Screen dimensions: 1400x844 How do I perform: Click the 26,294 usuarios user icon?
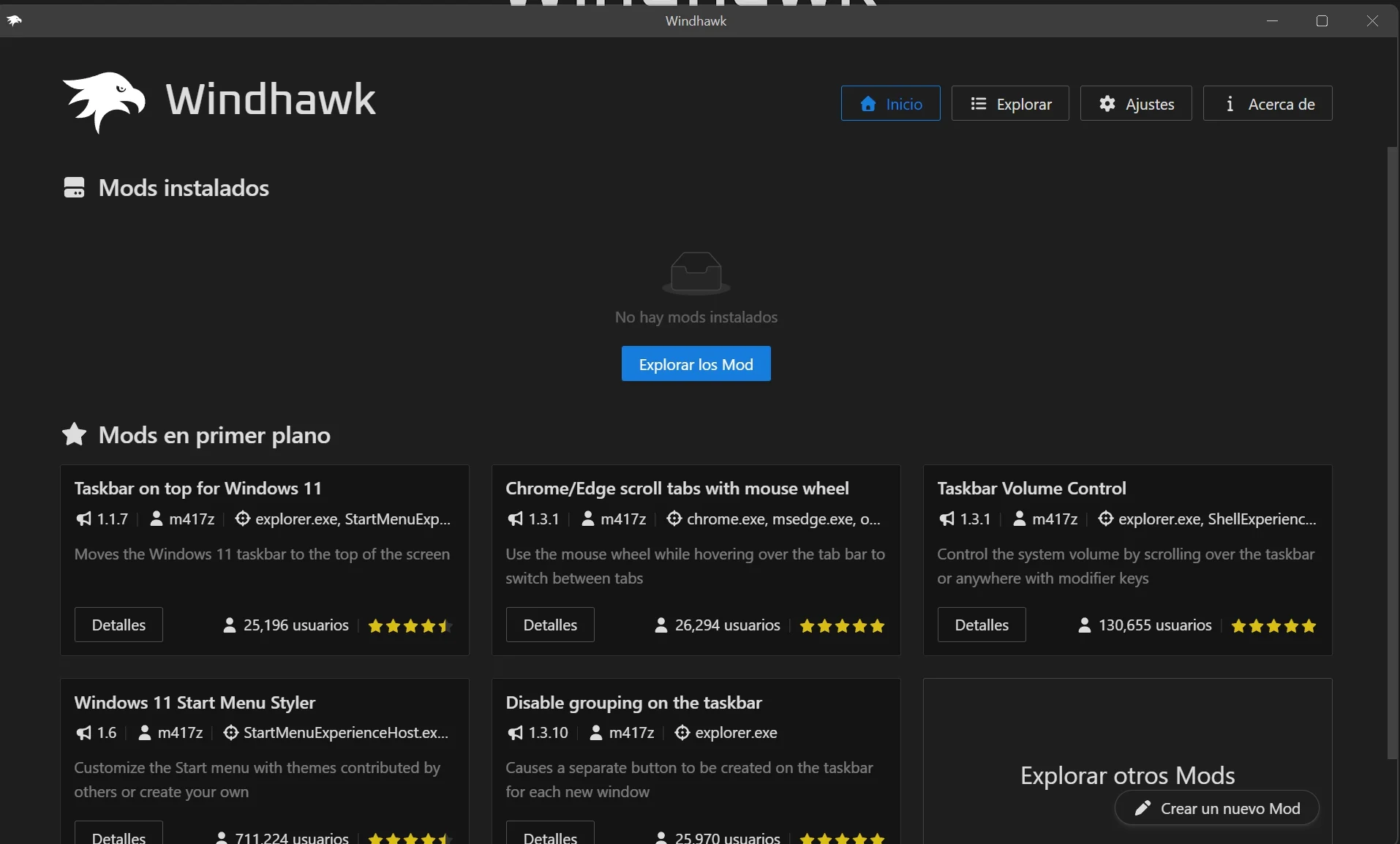pos(661,625)
